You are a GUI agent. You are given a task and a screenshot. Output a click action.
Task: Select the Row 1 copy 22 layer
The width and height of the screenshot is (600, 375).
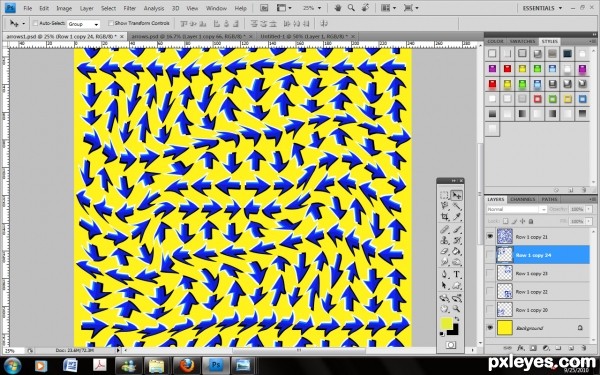pyautogui.click(x=543, y=292)
